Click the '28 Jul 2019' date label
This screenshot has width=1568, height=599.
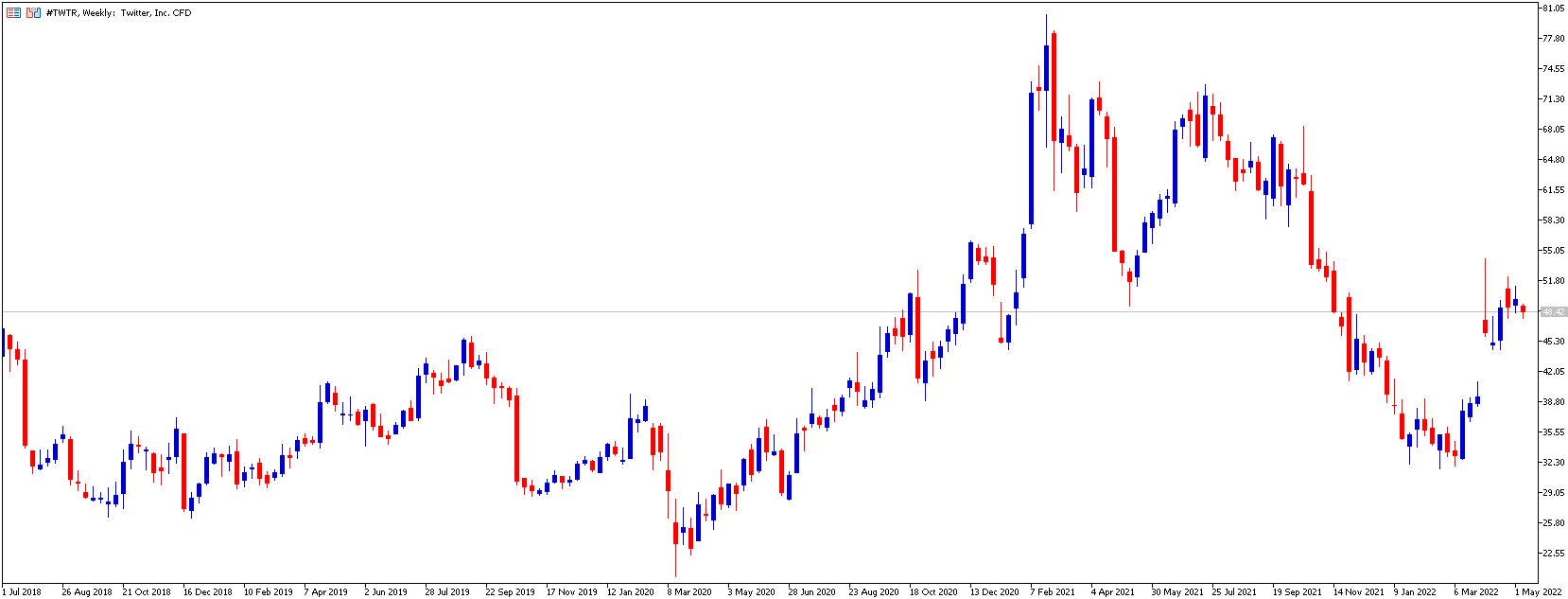447,592
